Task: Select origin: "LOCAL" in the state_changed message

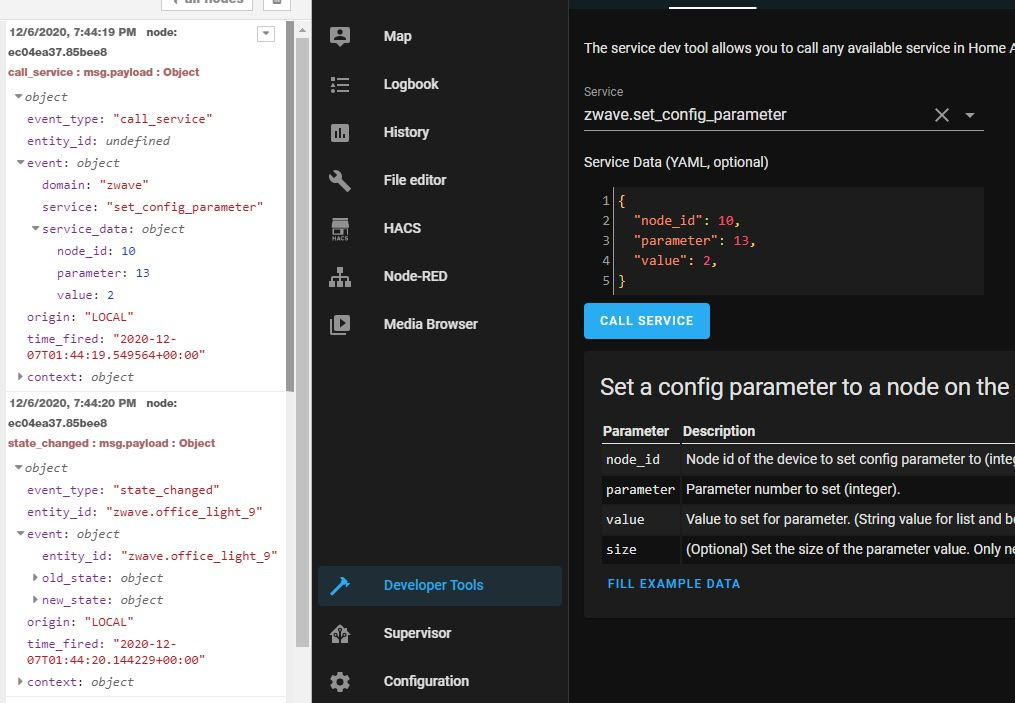Action: click(x=80, y=622)
